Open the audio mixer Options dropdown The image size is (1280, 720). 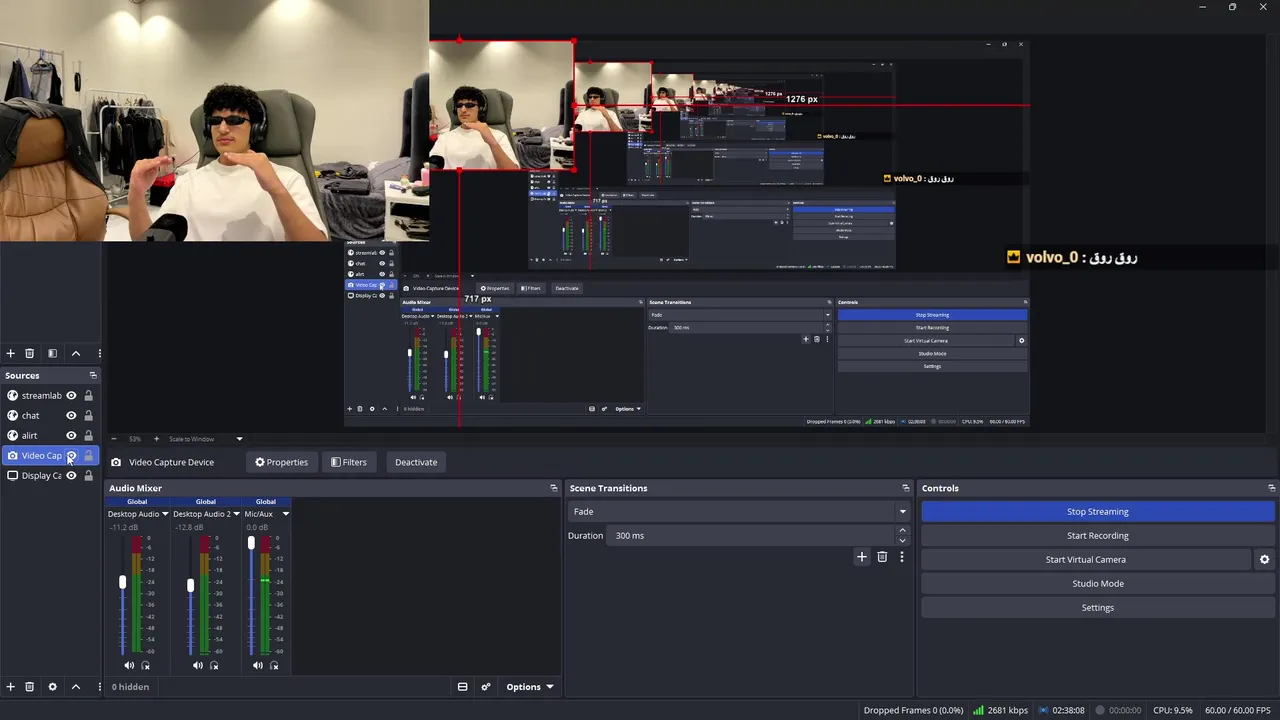529,687
